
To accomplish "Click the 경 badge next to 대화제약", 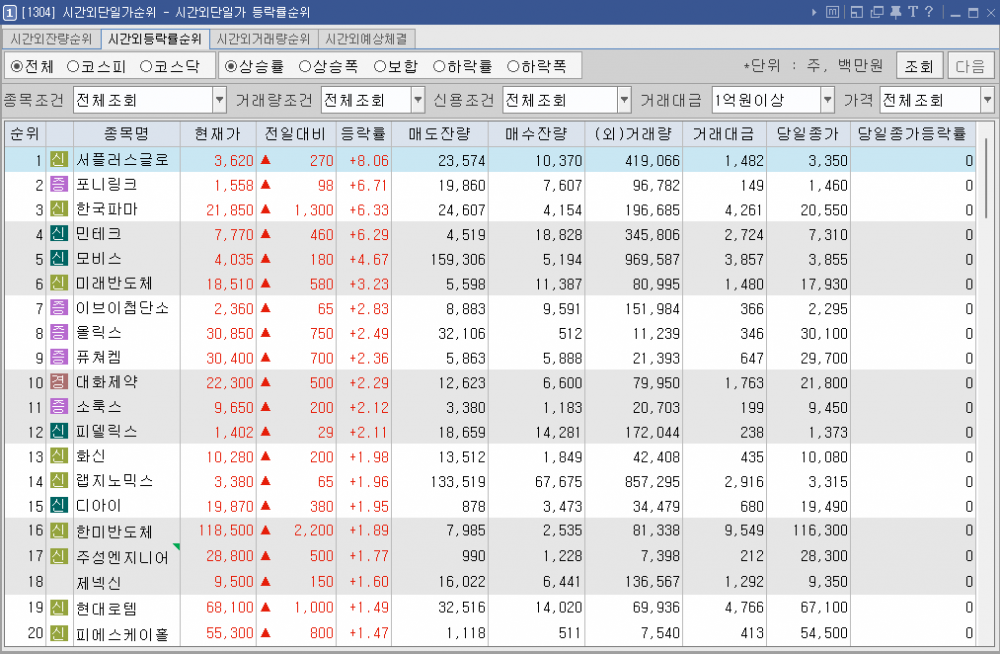I will (58, 382).
